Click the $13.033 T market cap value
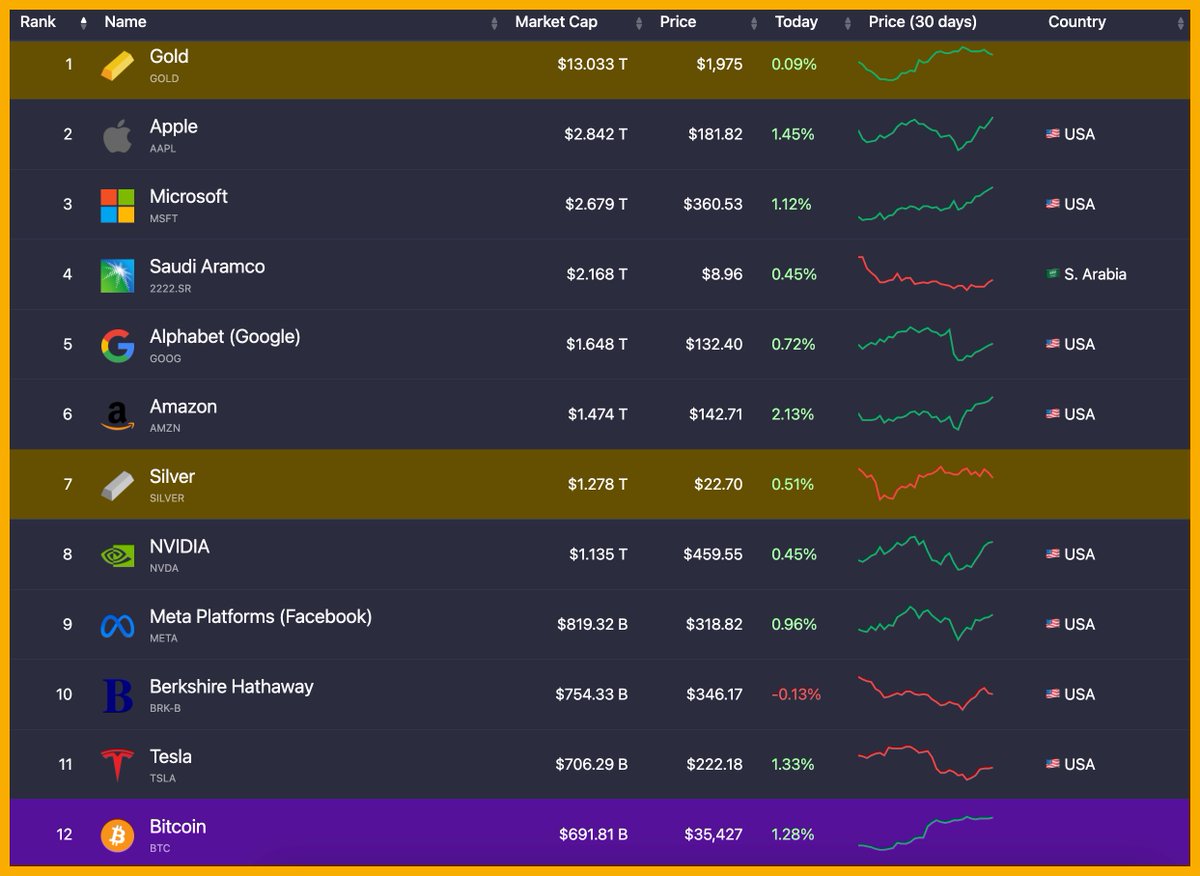 (593, 64)
